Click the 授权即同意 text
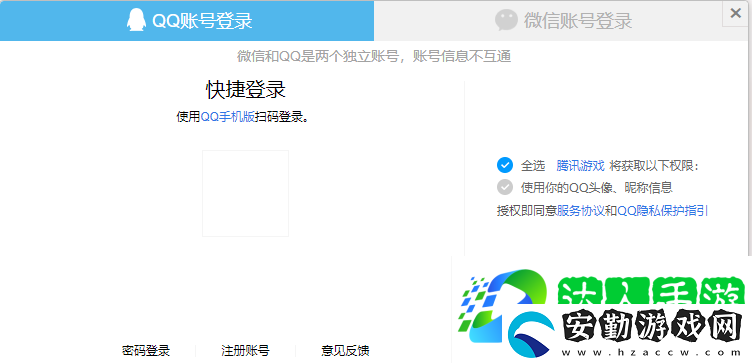The height and width of the screenshot is (363, 752). pos(527,211)
